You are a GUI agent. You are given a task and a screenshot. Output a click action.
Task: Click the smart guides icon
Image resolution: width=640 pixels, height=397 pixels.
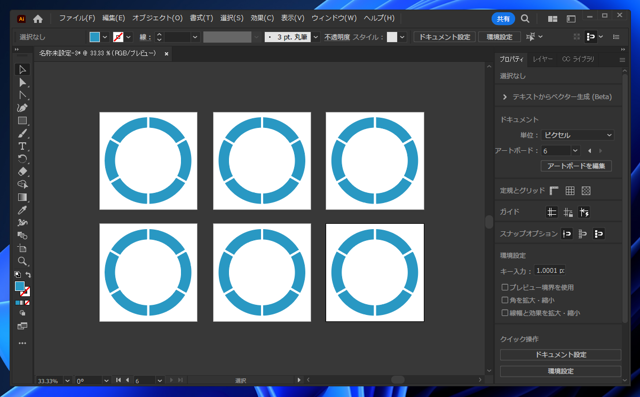tap(584, 212)
